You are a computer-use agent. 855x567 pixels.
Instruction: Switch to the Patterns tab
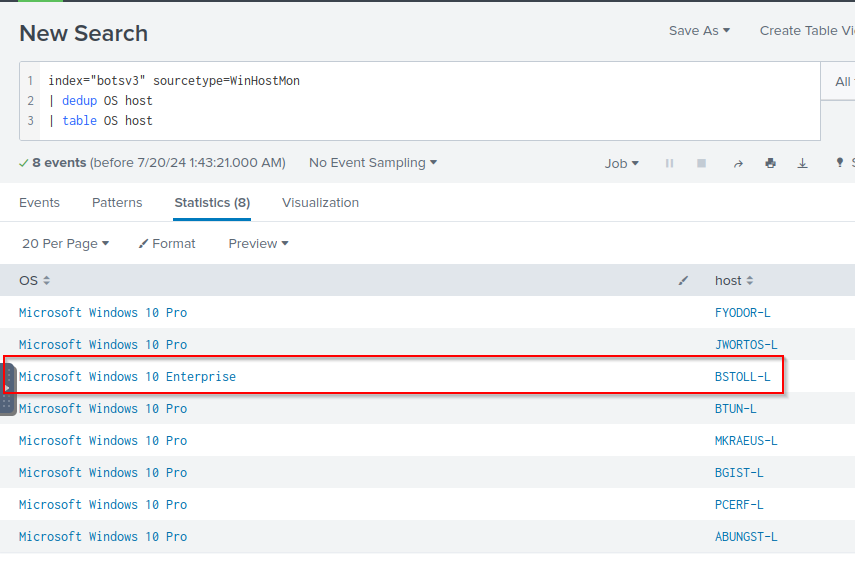(117, 202)
